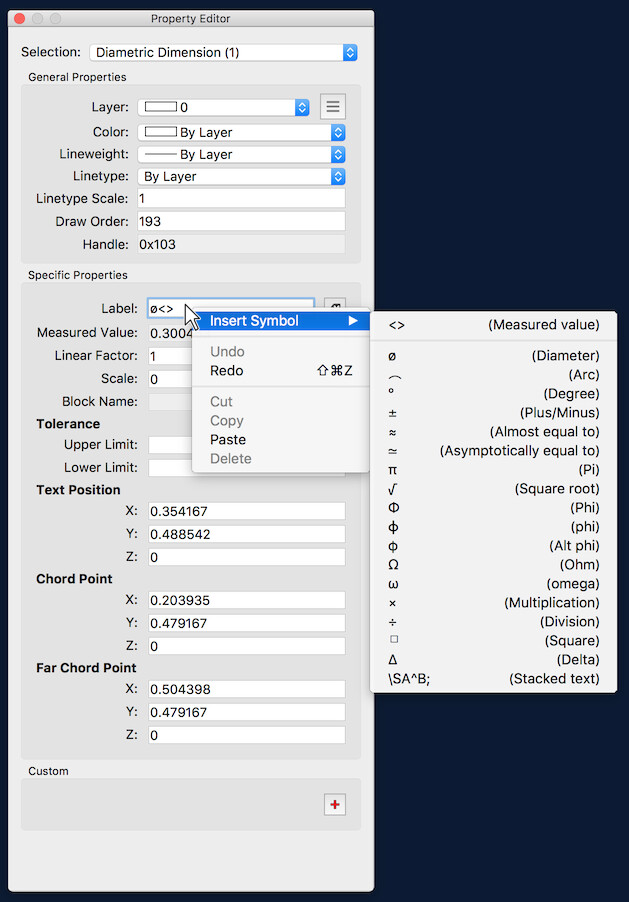Screen dimensions: 629x902
Task: Click the Text Position X field
Action: click(246, 512)
